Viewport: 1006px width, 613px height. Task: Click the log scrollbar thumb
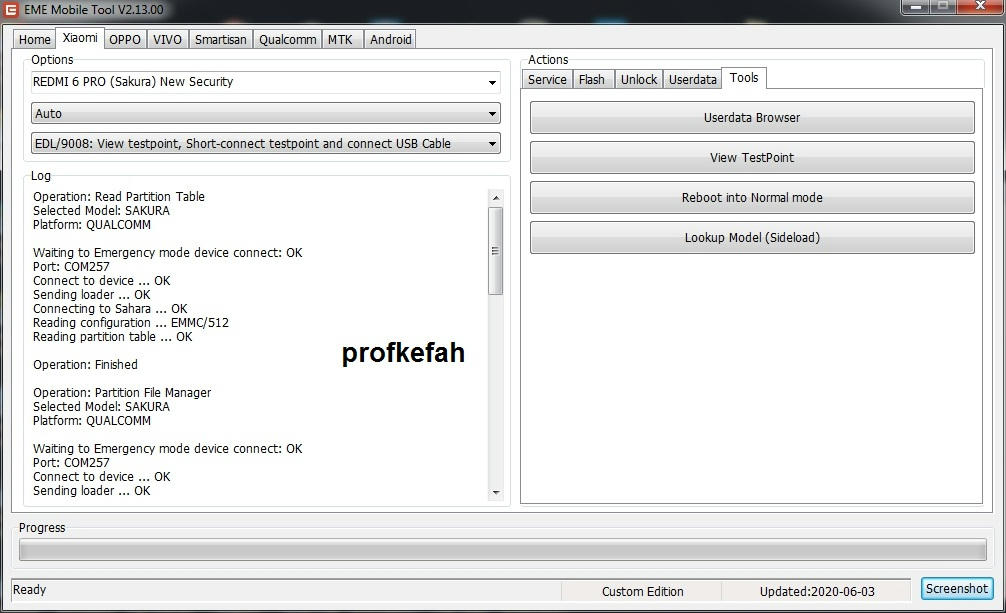(x=495, y=250)
